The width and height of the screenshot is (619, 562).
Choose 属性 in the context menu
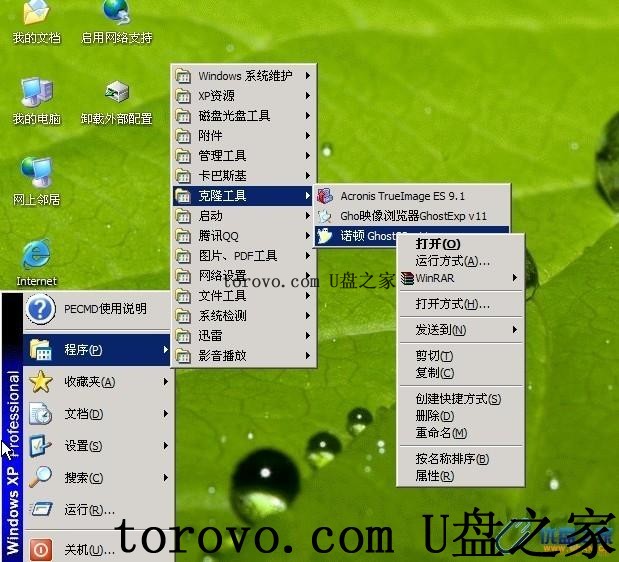(434, 476)
